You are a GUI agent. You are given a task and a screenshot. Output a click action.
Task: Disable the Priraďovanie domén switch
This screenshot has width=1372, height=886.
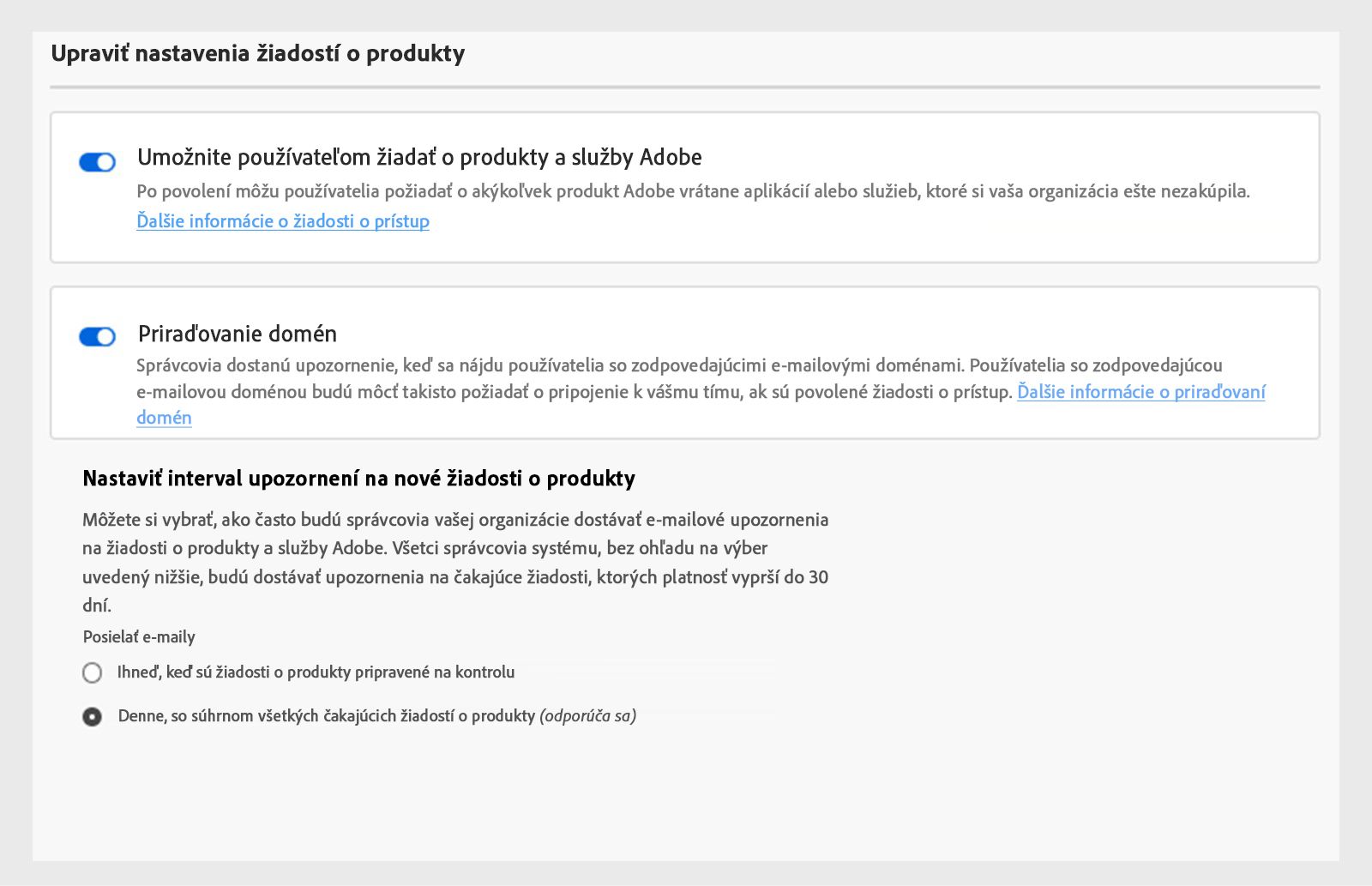coord(97,337)
